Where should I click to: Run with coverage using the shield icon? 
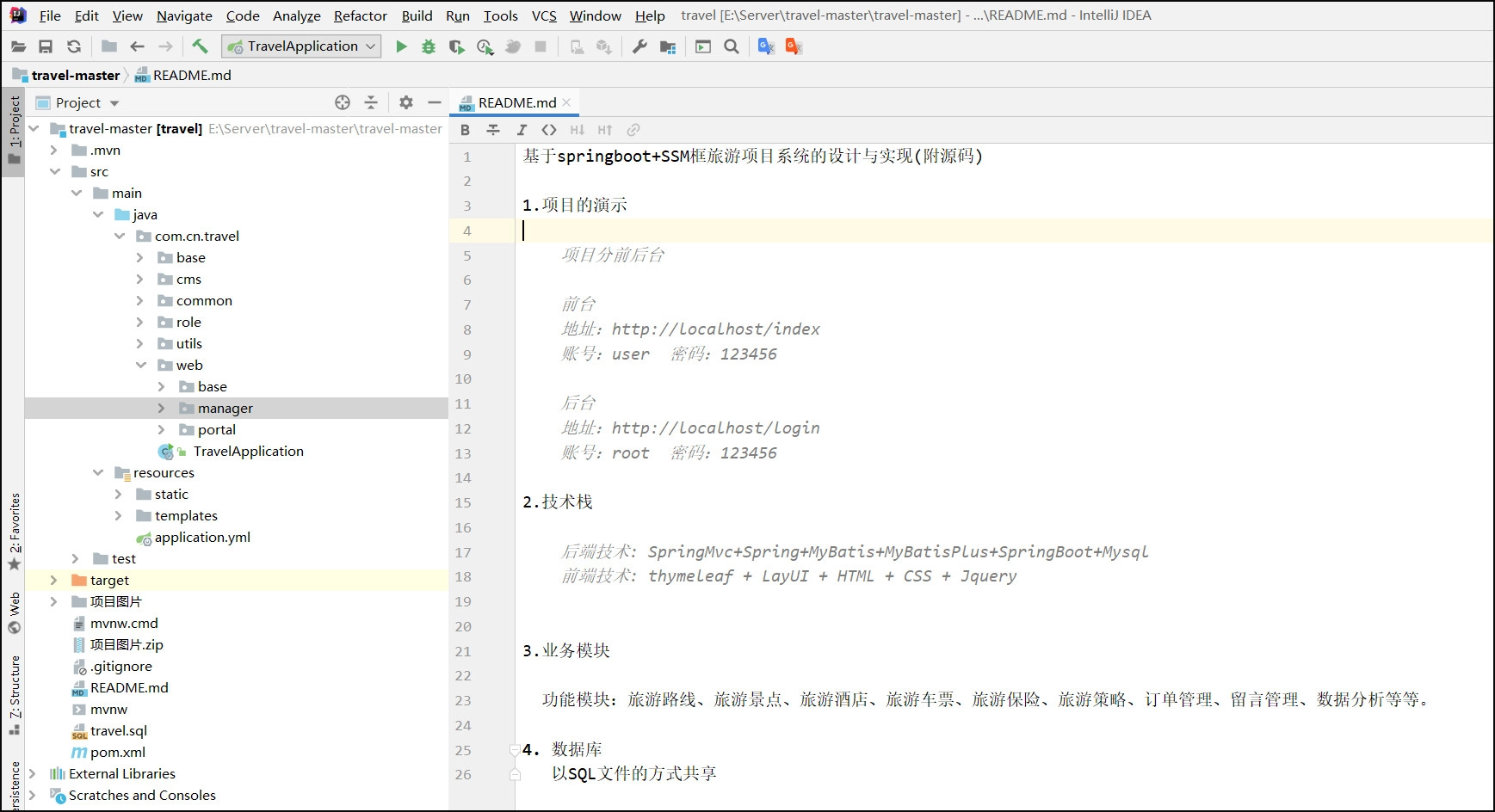(456, 46)
